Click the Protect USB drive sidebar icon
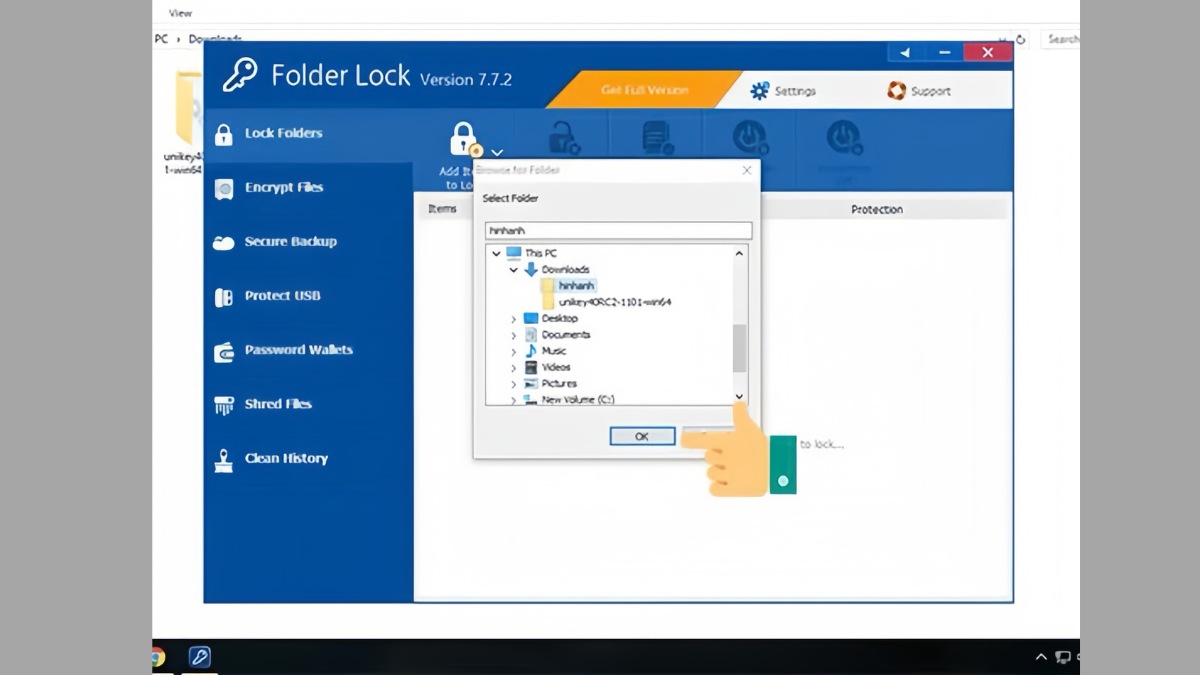This screenshot has width=1200, height=675. [224, 296]
